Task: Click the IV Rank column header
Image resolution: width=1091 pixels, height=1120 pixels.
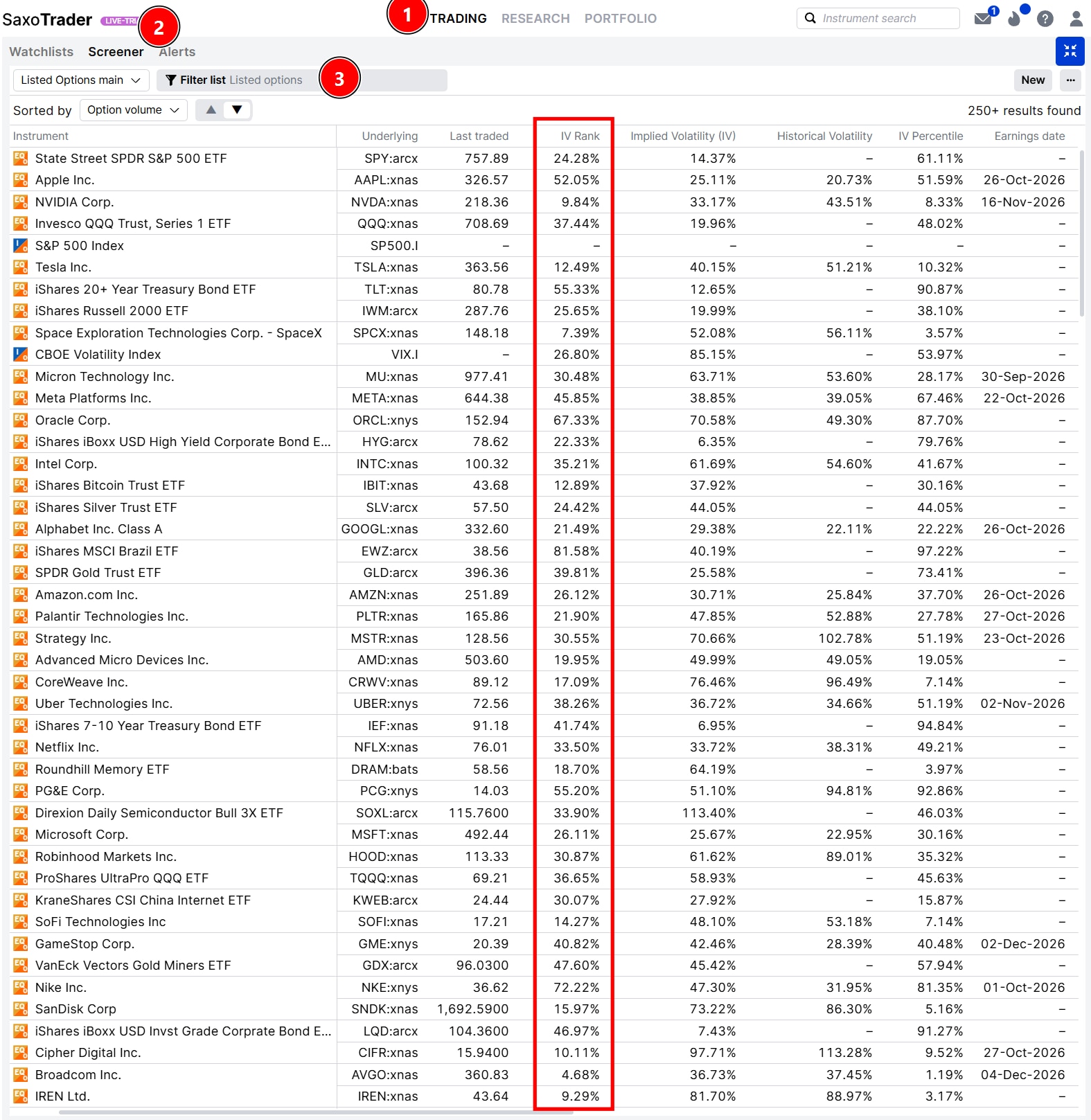Action: click(580, 136)
